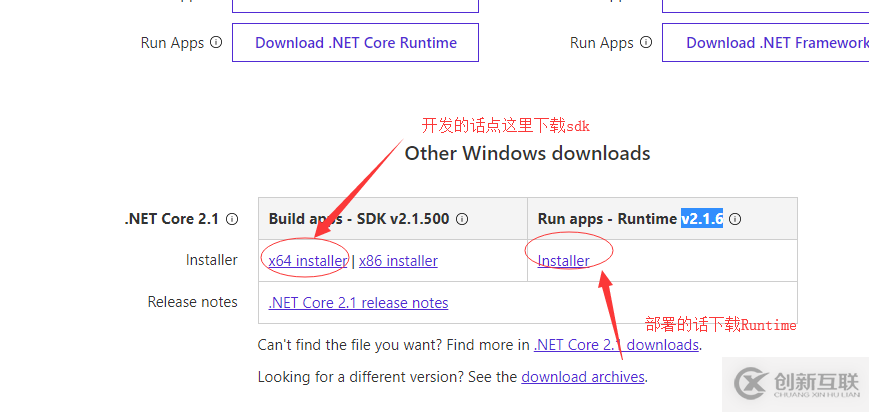Screen dimensions: 869x412
Task: Open .NET Core 2.1 release notes
Action: [x=358, y=303]
